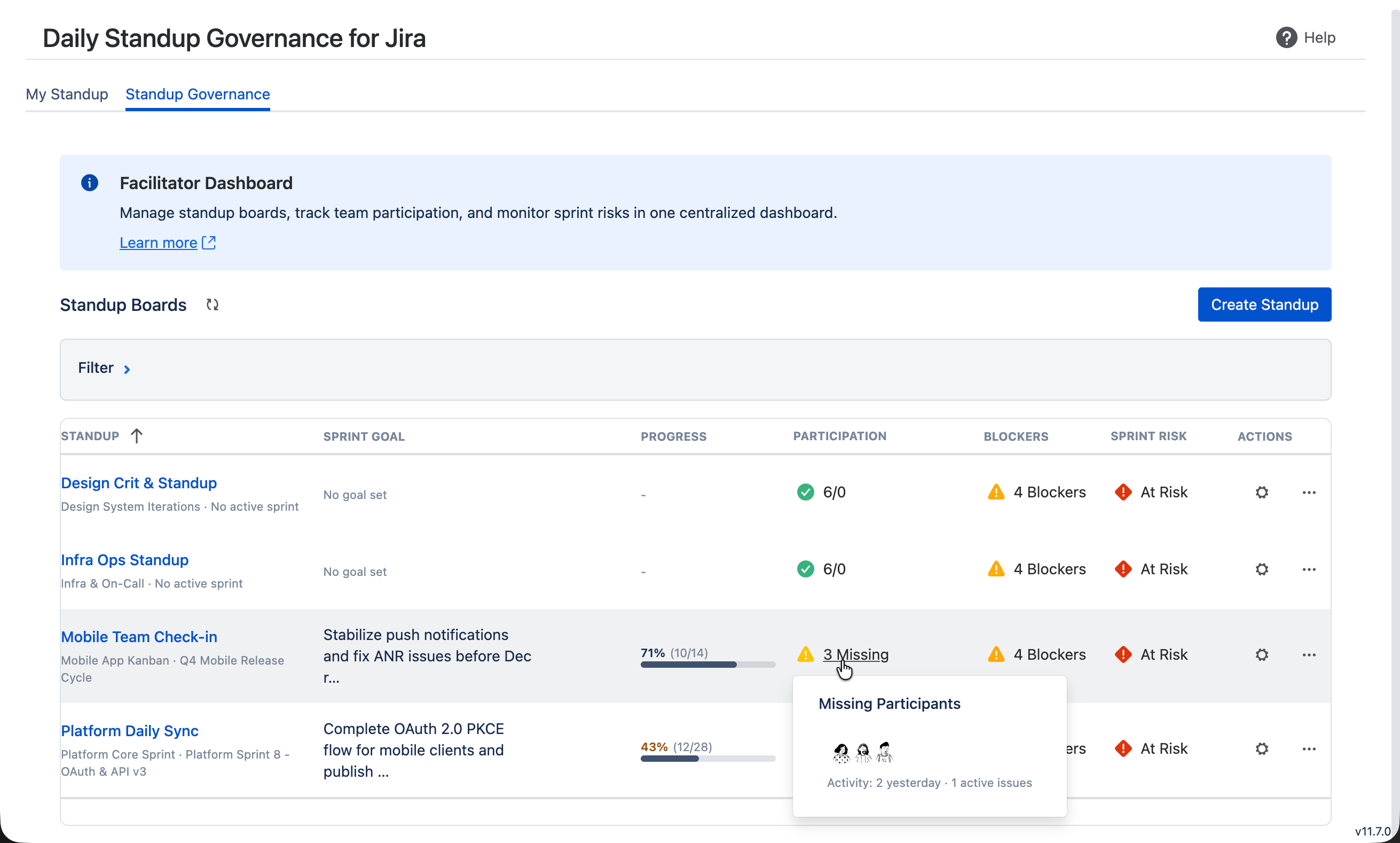This screenshot has height=843, width=1400.
Task: Open the Learn more link
Action: point(158,242)
